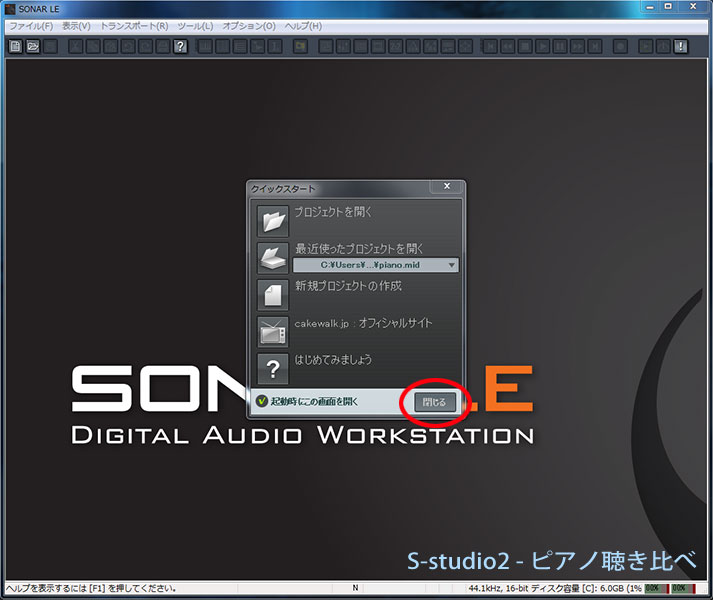The width and height of the screenshot is (713, 600).
Task: Click the new file icon in main toolbar
Action: (x=15, y=46)
